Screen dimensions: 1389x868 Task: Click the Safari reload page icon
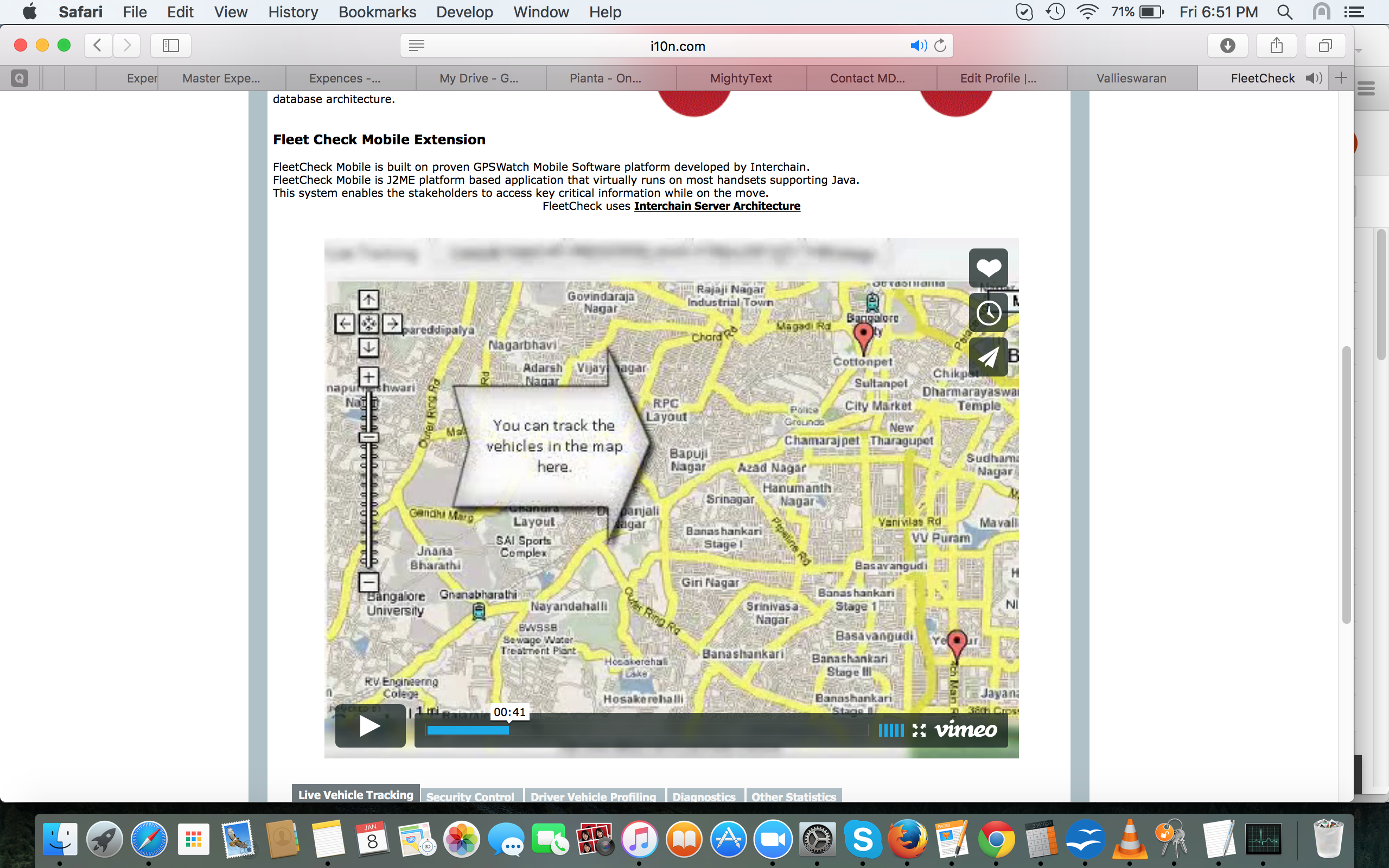[940, 46]
